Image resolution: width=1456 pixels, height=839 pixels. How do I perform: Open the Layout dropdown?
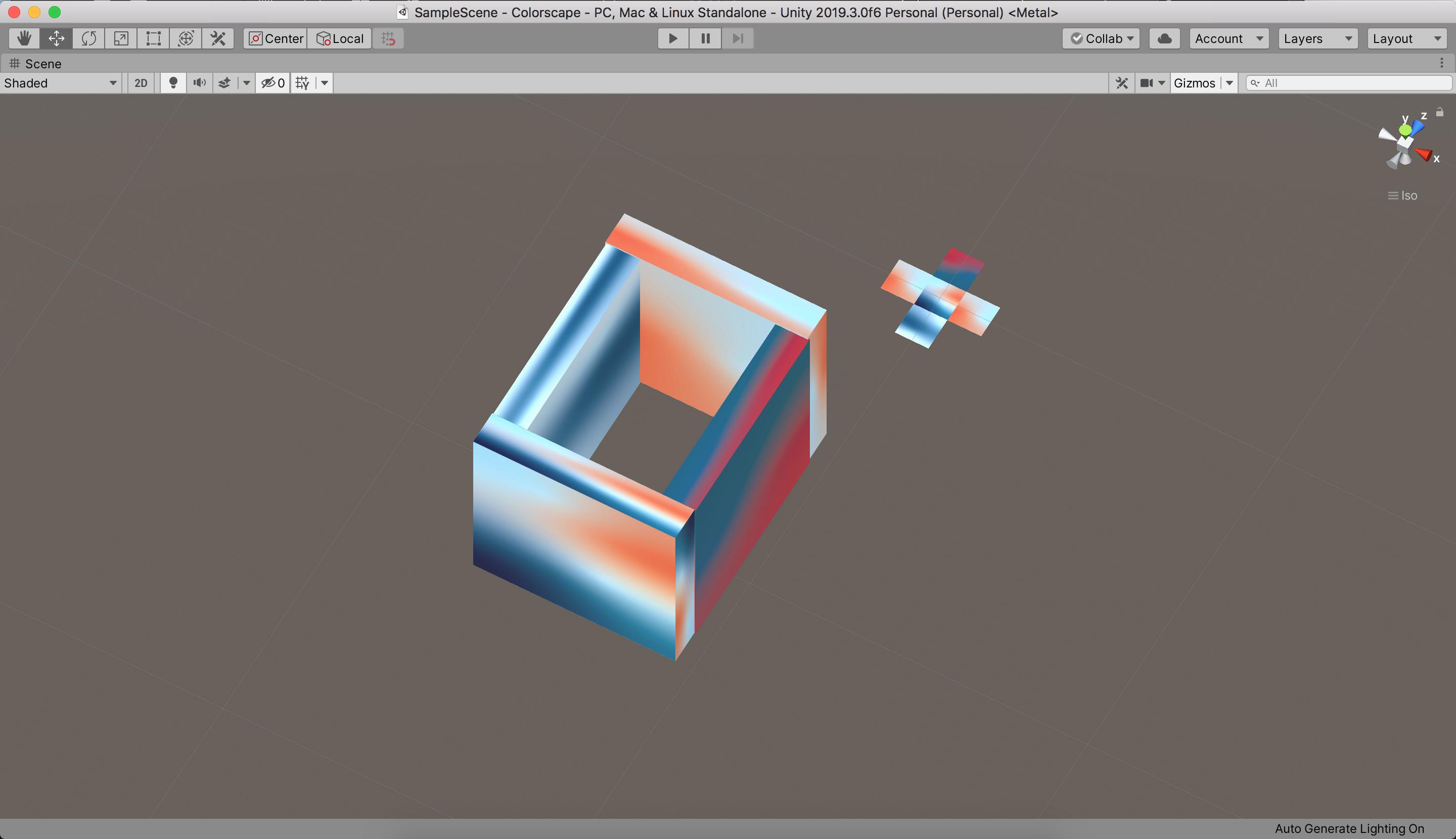1406,38
